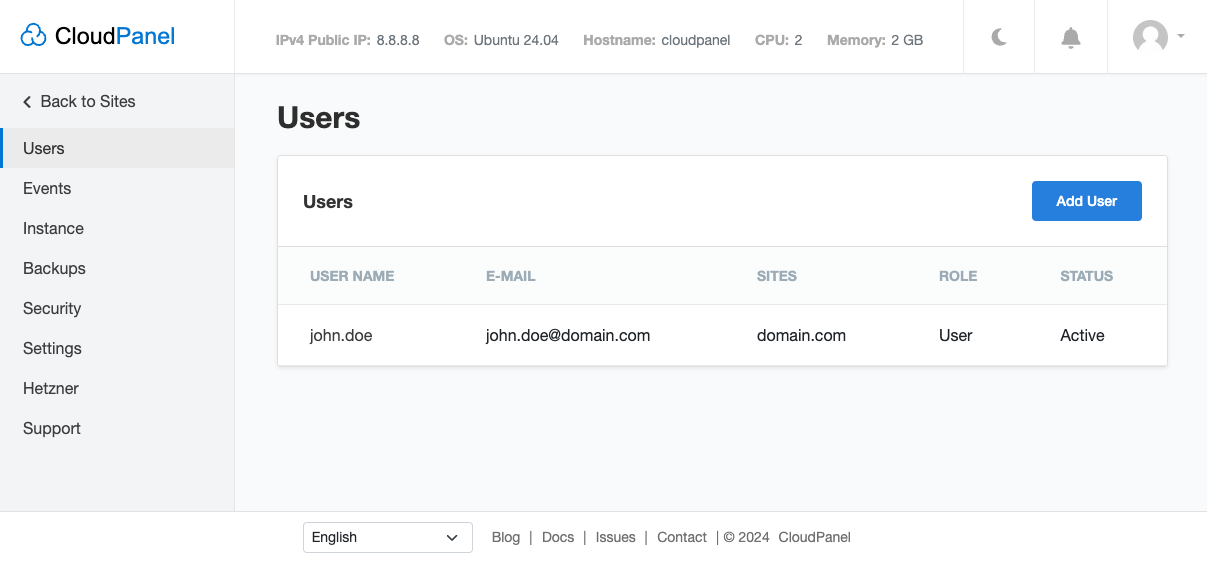Open the Events sidebar section
1207x563 pixels.
47,188
